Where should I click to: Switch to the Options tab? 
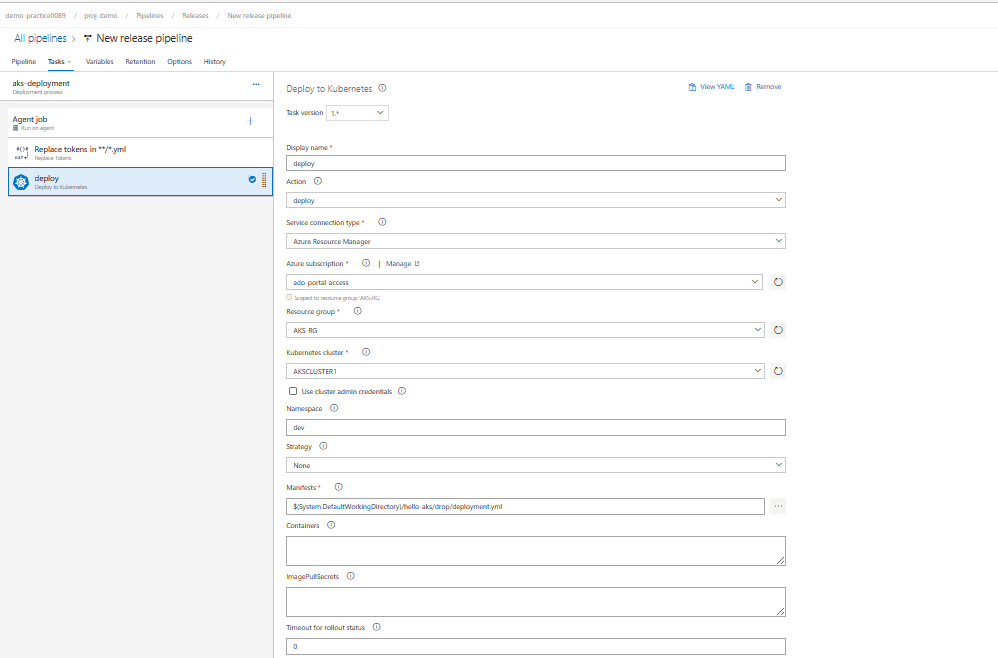pos(179,62)
